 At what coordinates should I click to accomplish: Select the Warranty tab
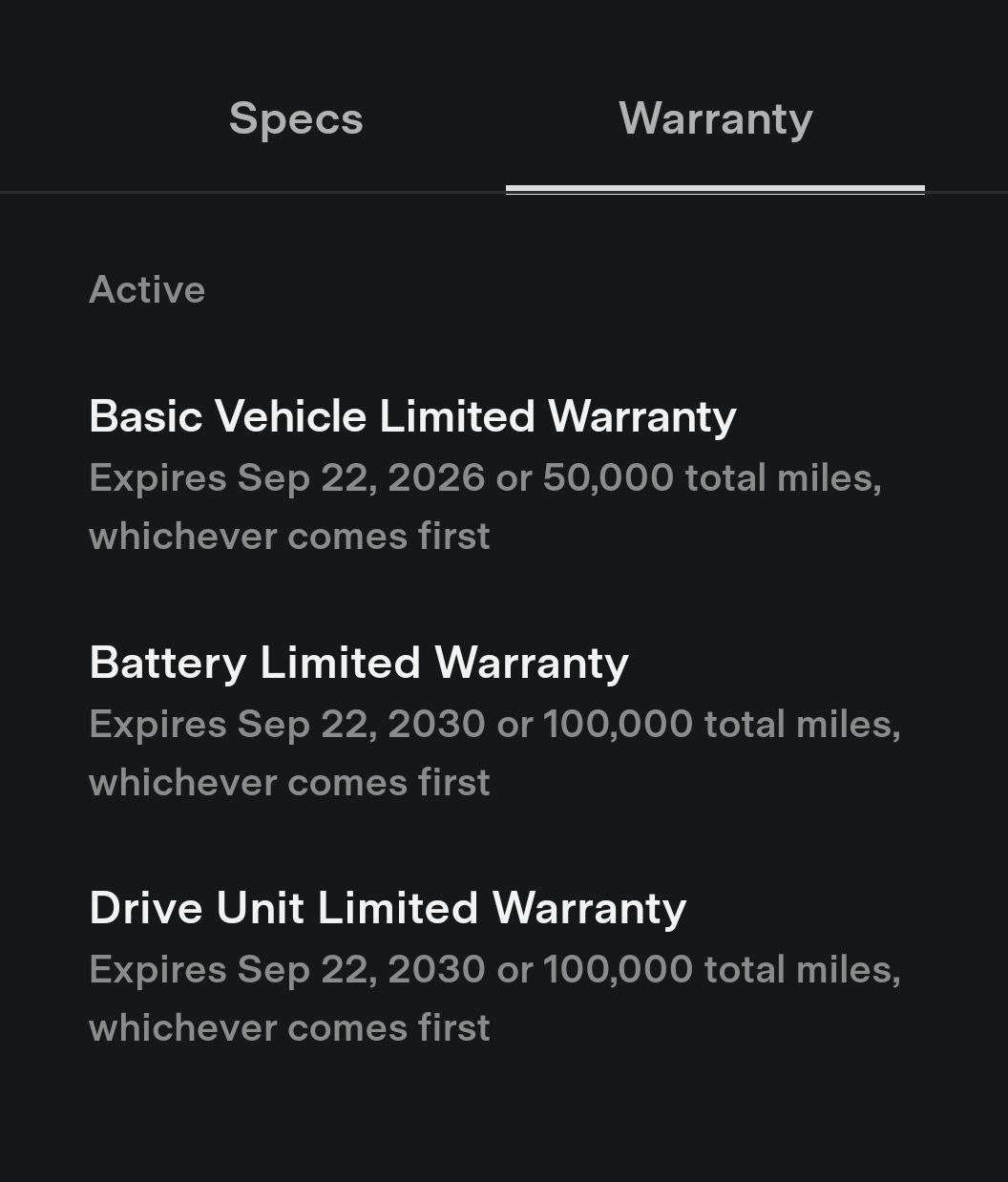(x=716, y=119)
